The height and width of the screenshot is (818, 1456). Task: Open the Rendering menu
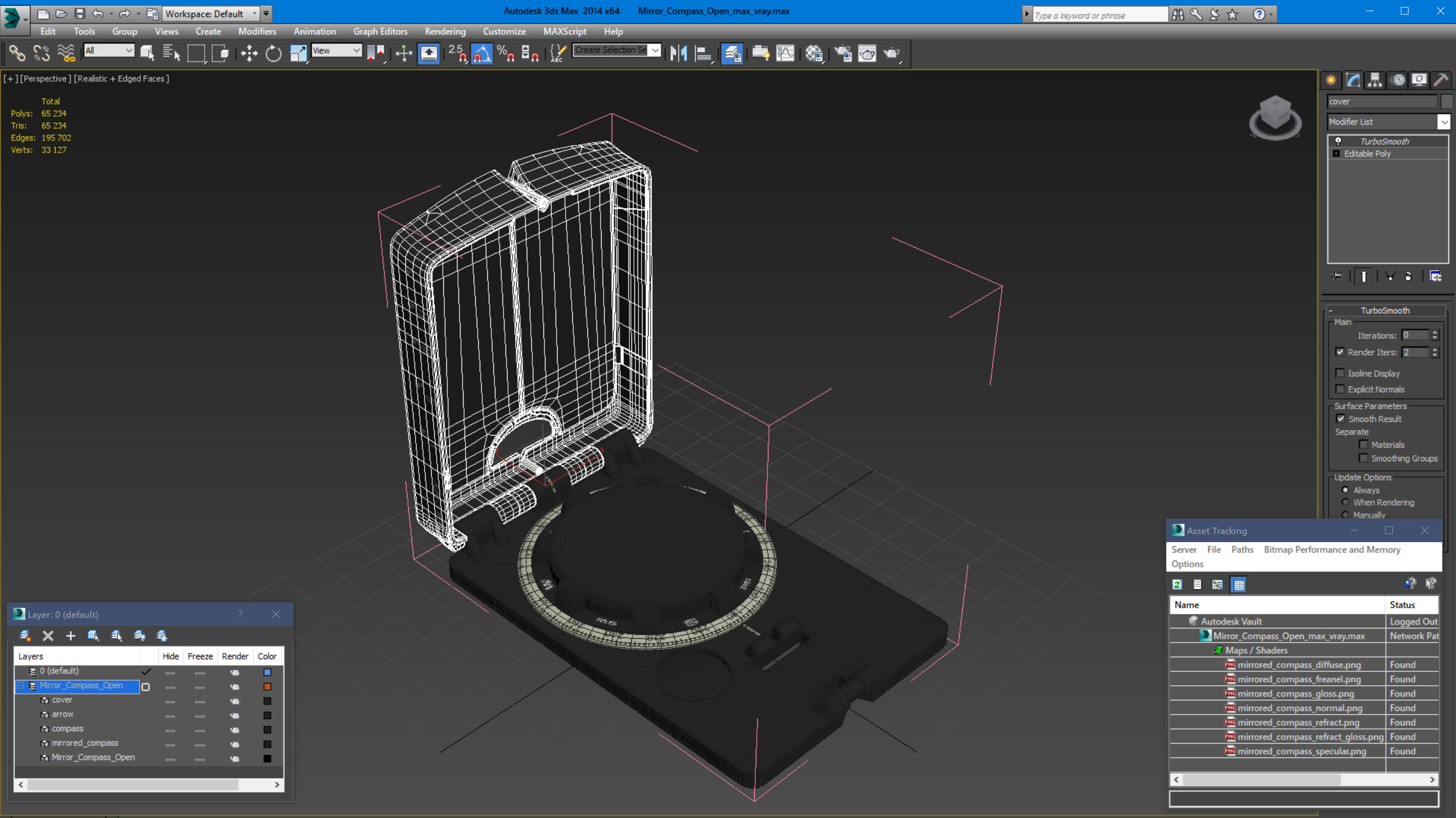[445, 32]
